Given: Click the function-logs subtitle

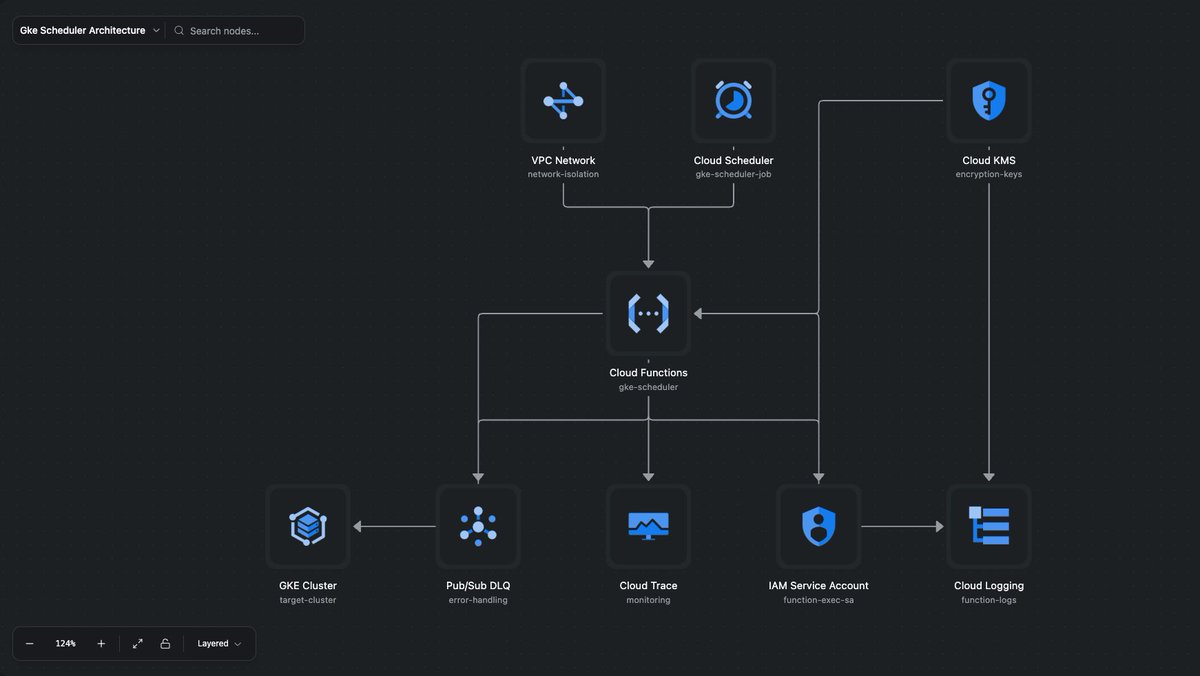Looking at the screenshot, I should click(989, 600).
